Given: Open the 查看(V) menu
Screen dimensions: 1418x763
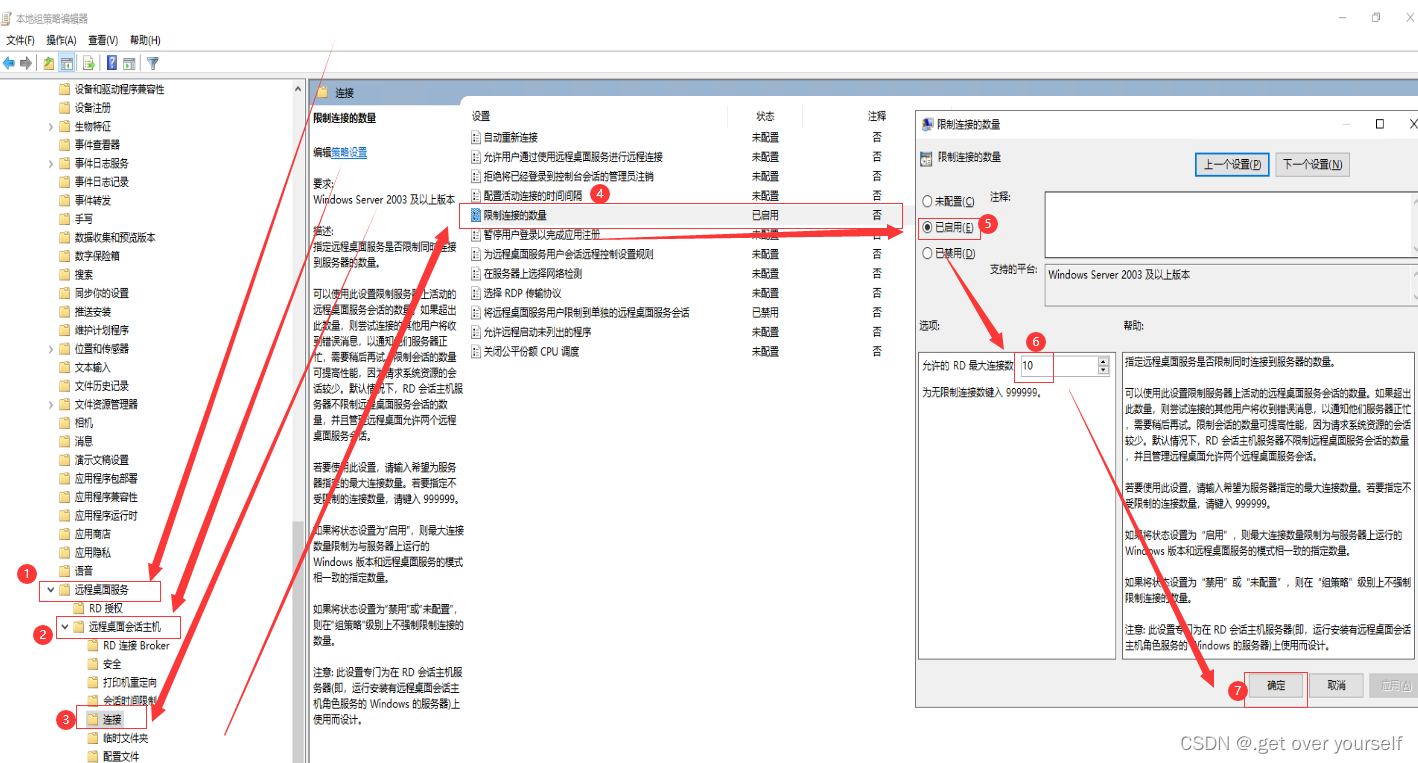Looking at the screenshot, I should [x=103, y=40].
